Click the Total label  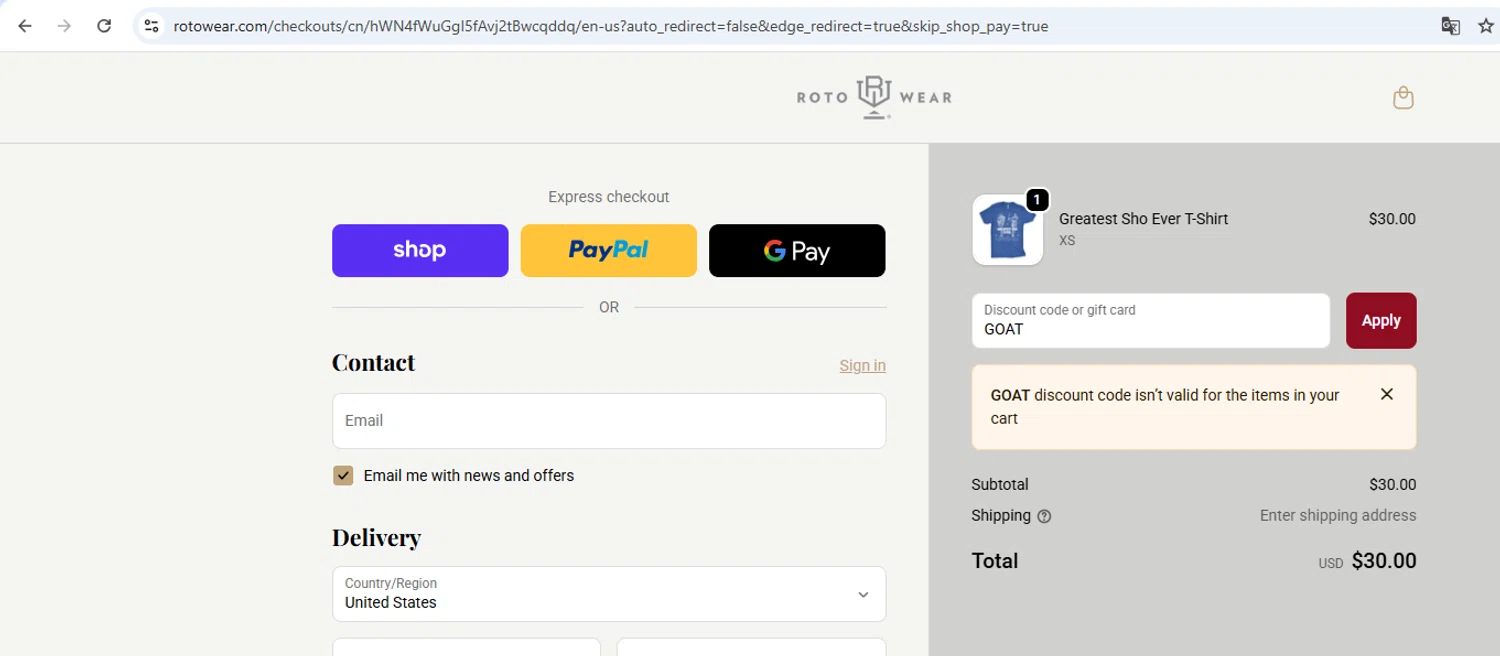(x=995, y=561)
